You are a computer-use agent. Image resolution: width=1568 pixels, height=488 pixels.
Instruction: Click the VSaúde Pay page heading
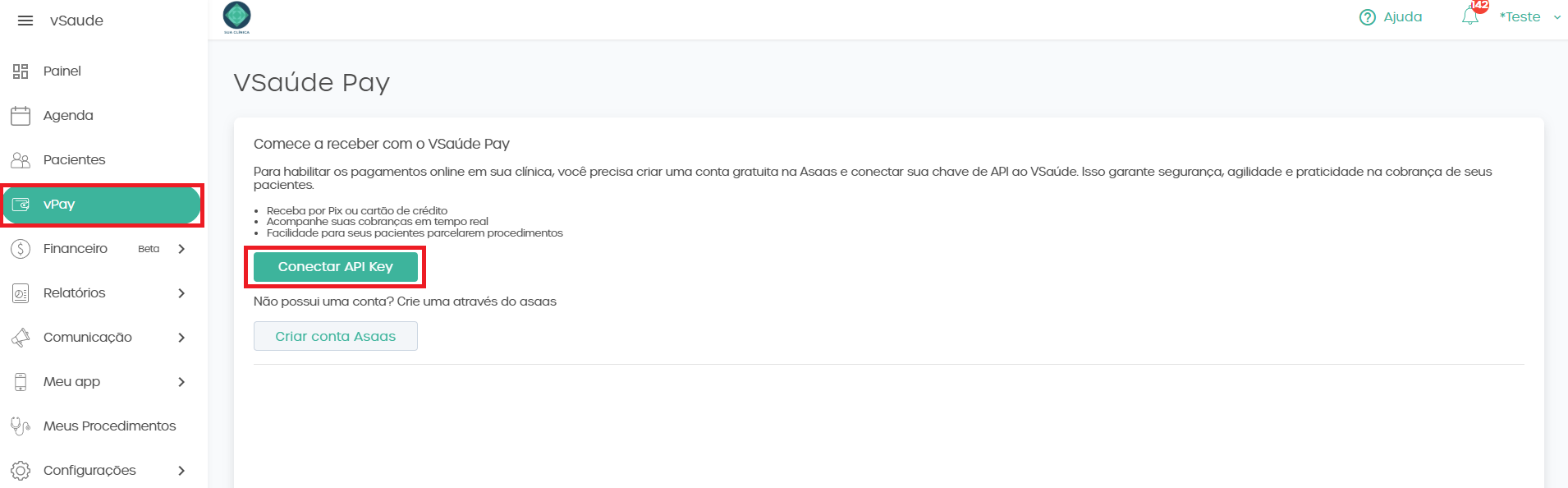click(312, 82)
